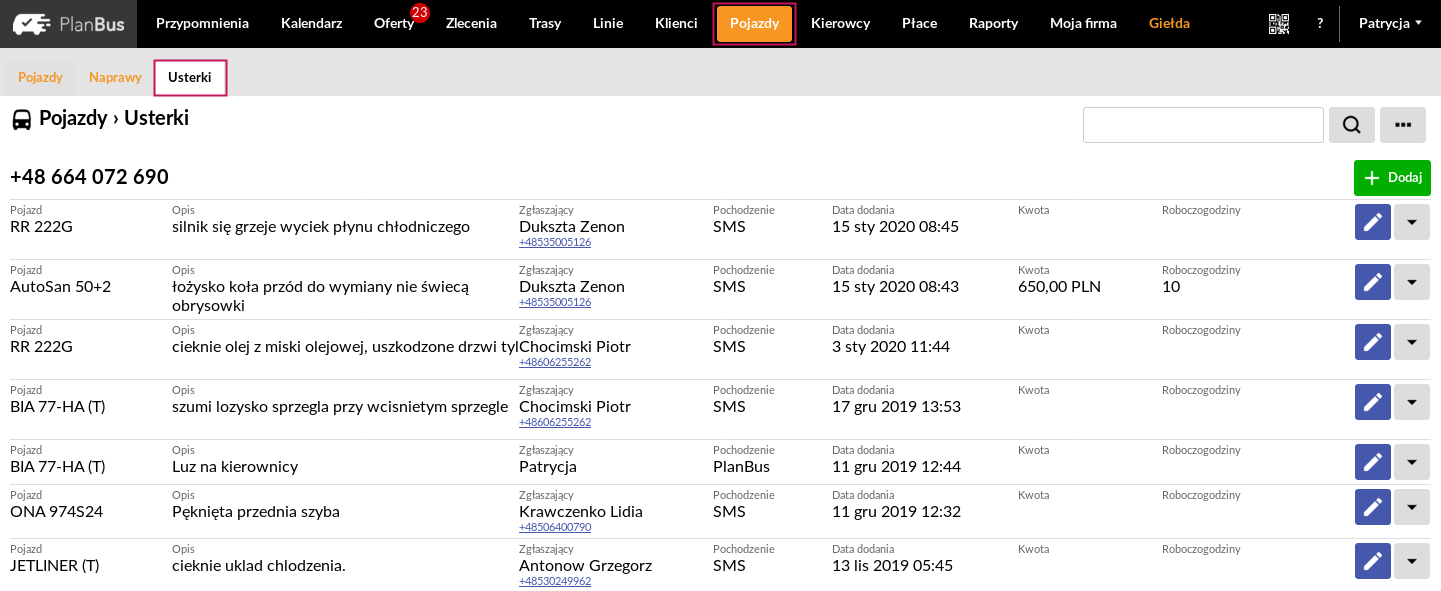Edit the 'Luz na kierownicy' fault

pos(1373,462)
